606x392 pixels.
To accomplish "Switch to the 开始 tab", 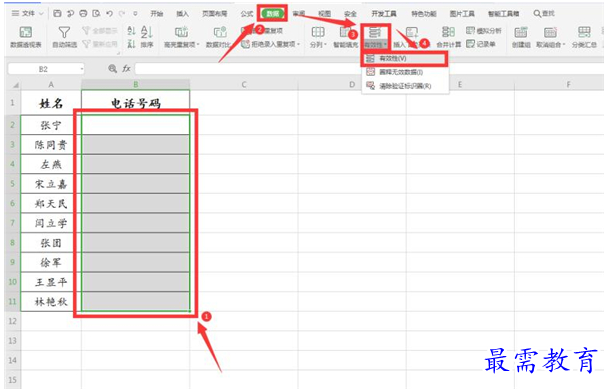I will coord(157,14).
